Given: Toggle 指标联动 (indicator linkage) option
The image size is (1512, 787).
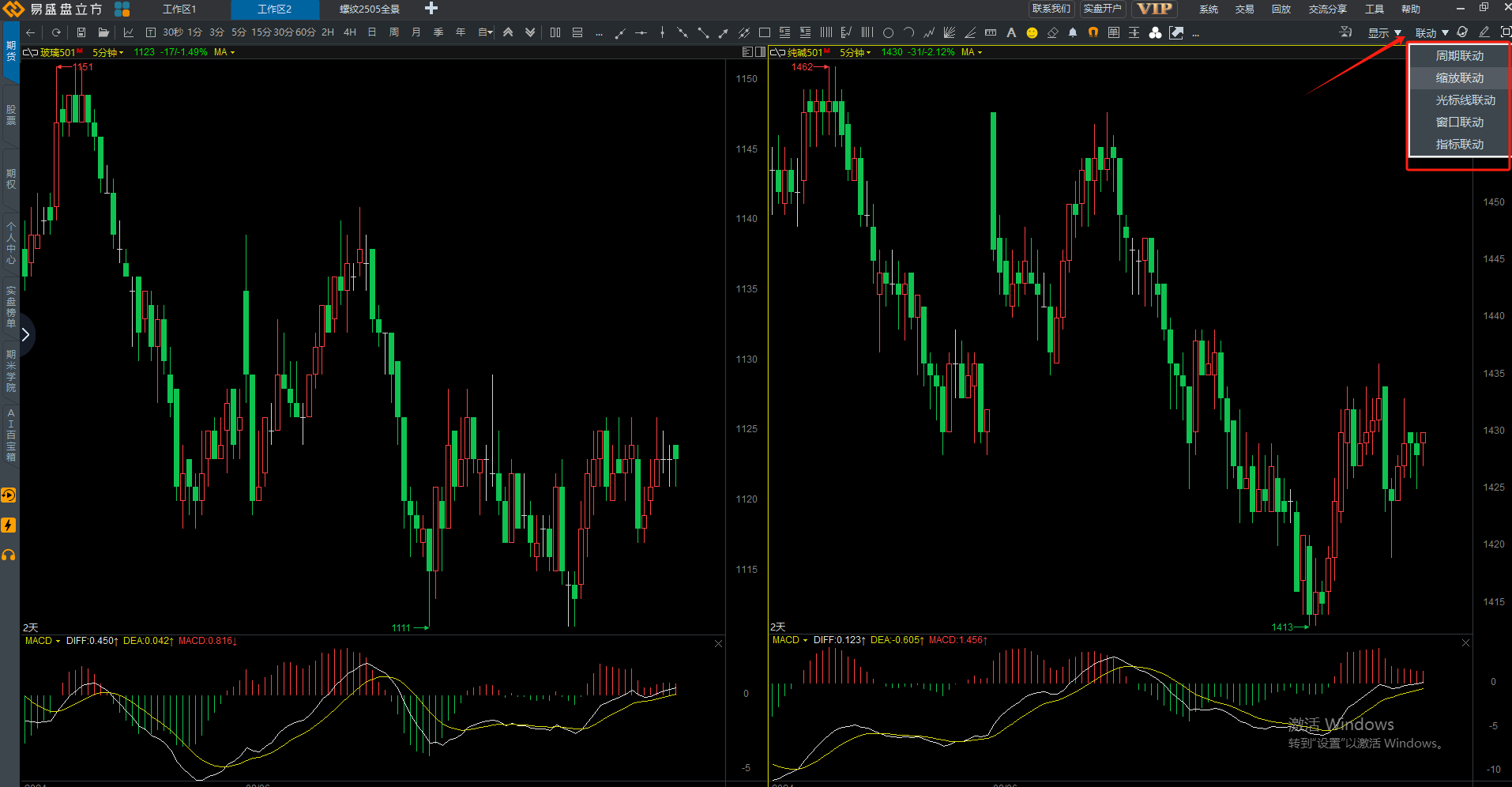Looking at the screenshot, I should tap(1459, 145).
